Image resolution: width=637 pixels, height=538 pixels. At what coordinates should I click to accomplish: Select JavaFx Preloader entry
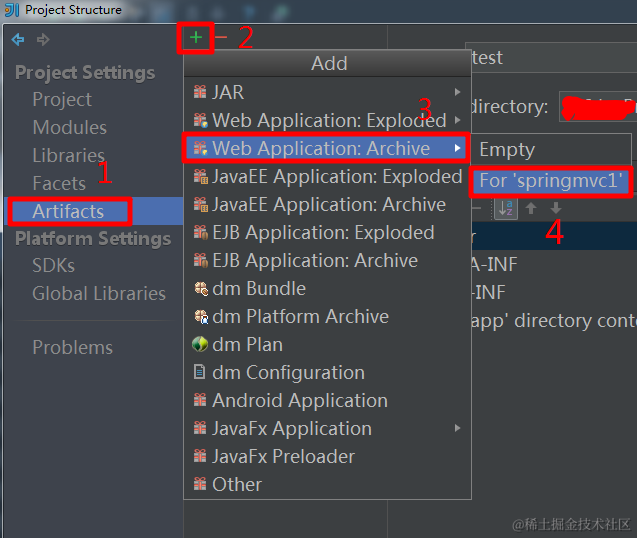(x=327, y=456)
